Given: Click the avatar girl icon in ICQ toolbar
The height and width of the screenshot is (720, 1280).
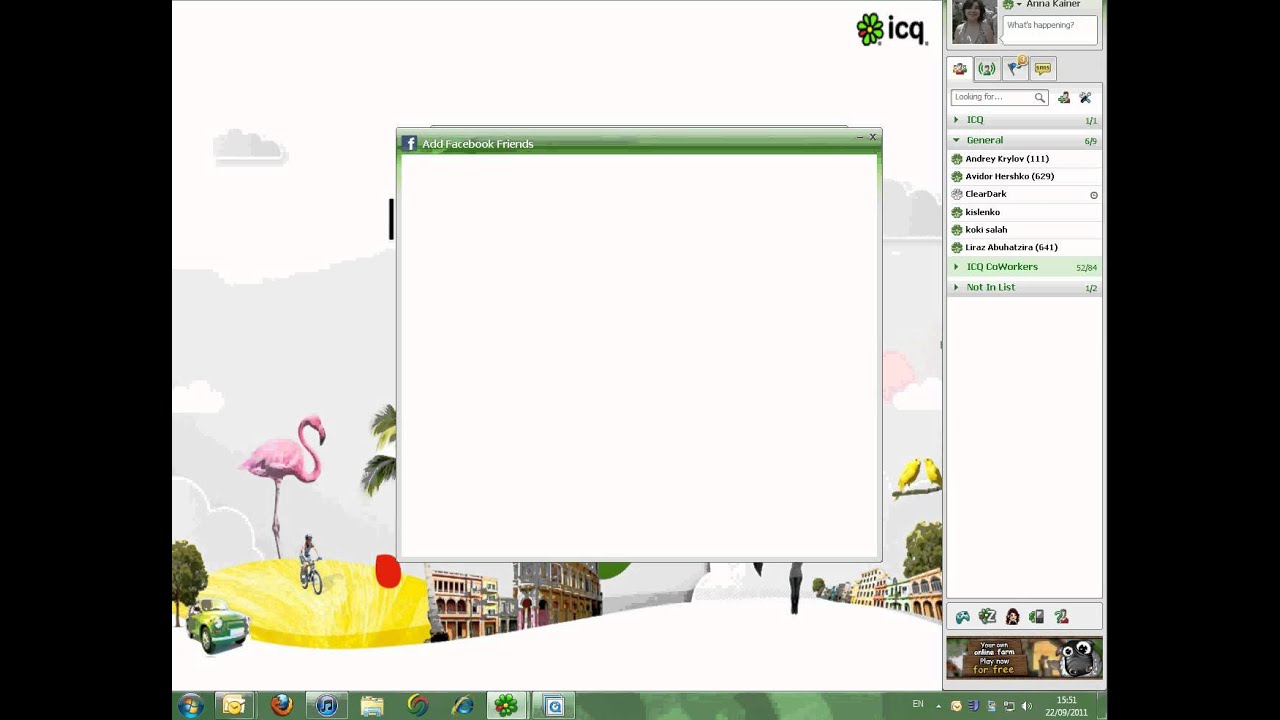Looking at the screenshot, I should (1012, 617).
